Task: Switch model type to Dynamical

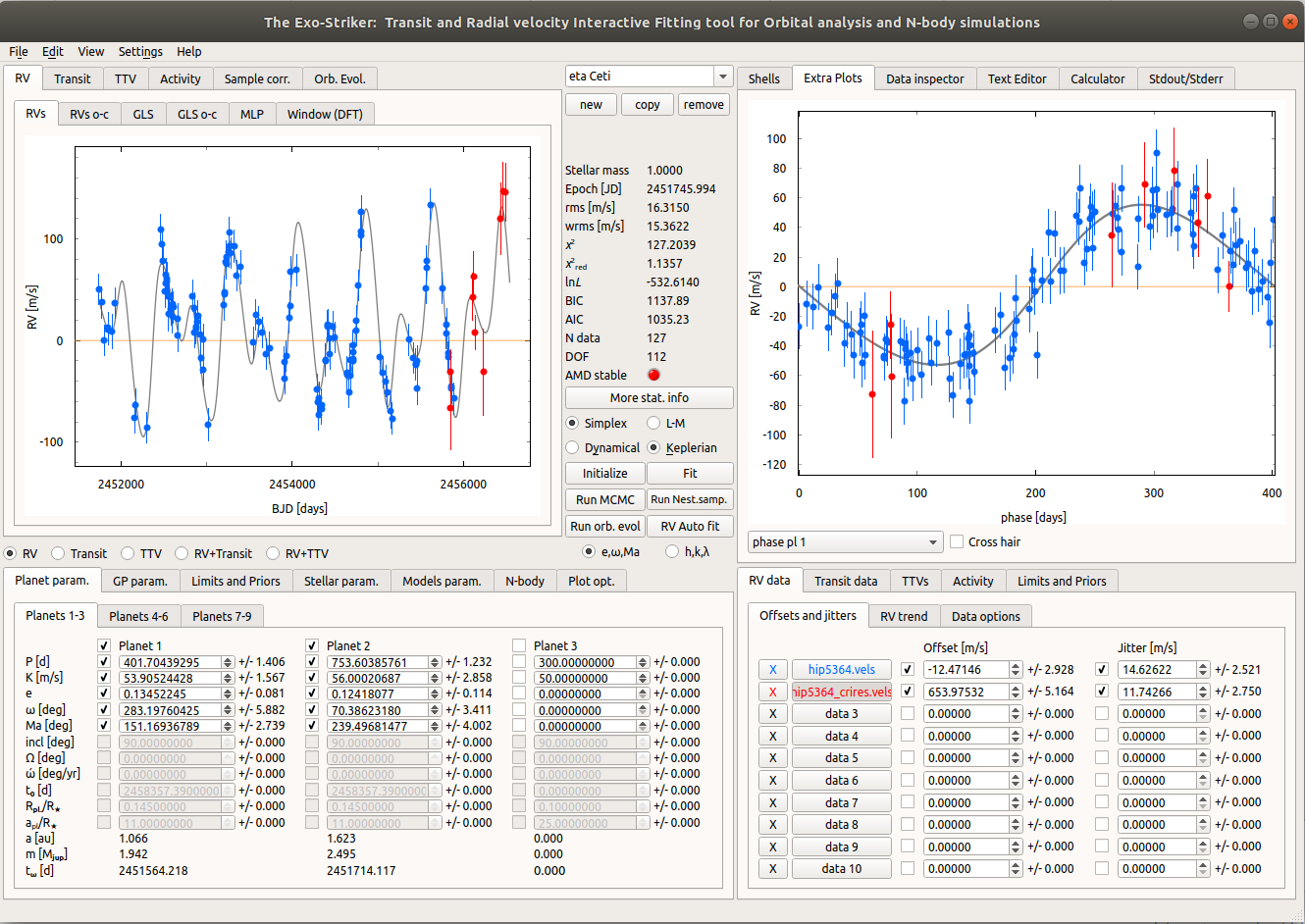Action: click(x=572, y=447)
